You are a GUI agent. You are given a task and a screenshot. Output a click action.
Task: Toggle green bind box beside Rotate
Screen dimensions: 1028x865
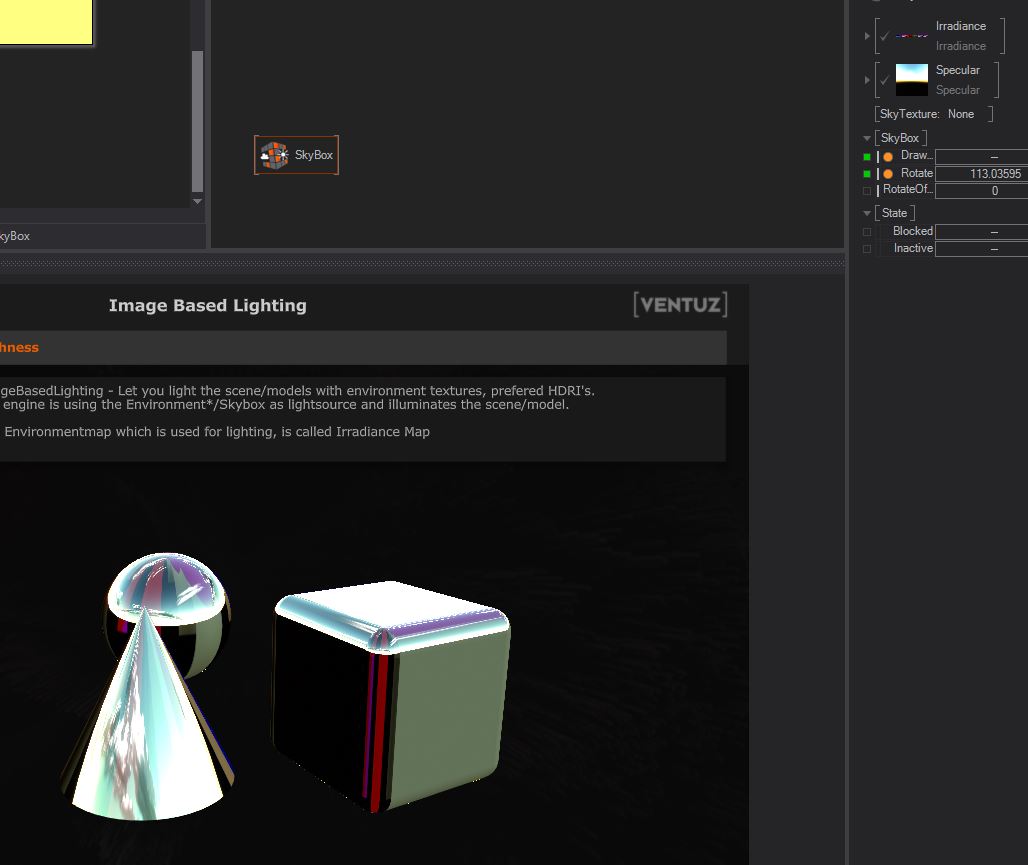click(x=867, y=174)
